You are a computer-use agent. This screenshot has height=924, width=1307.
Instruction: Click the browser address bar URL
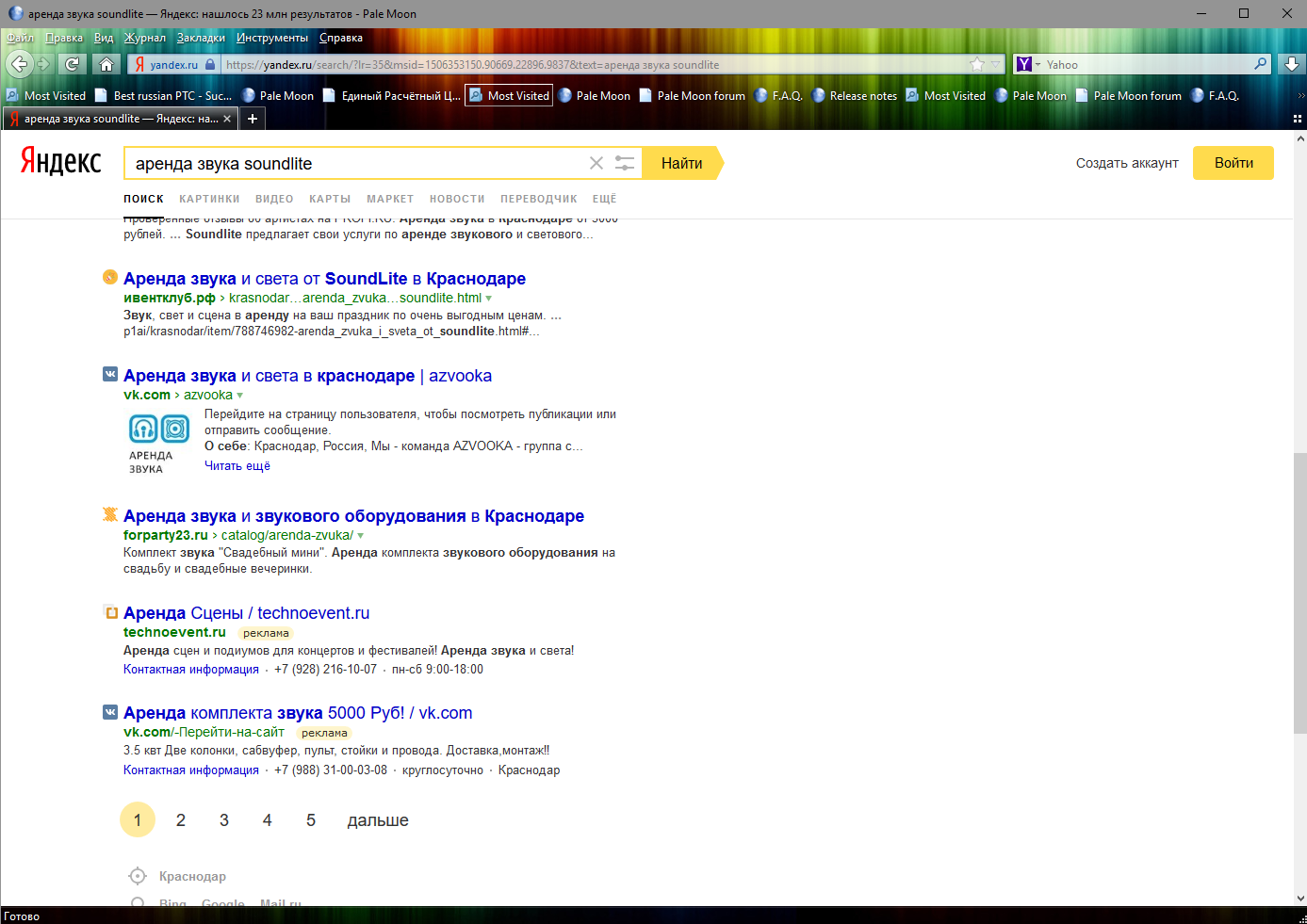[594, 64]
